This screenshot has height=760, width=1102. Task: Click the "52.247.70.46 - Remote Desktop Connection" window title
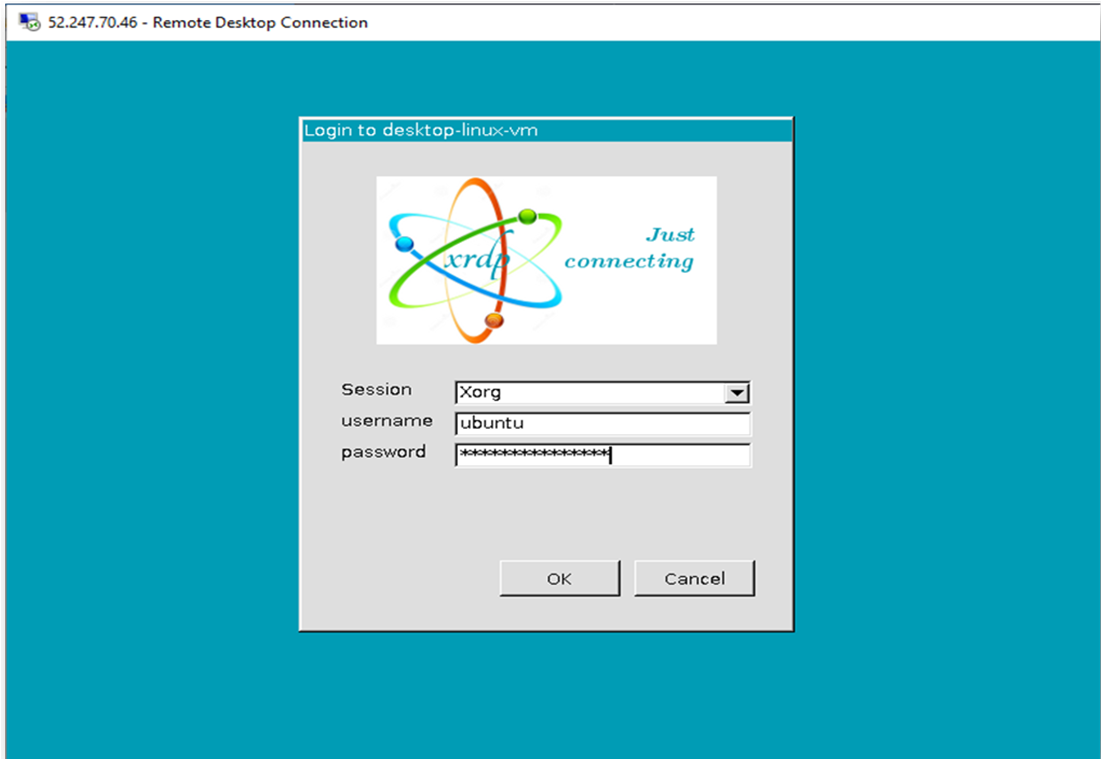208,22
